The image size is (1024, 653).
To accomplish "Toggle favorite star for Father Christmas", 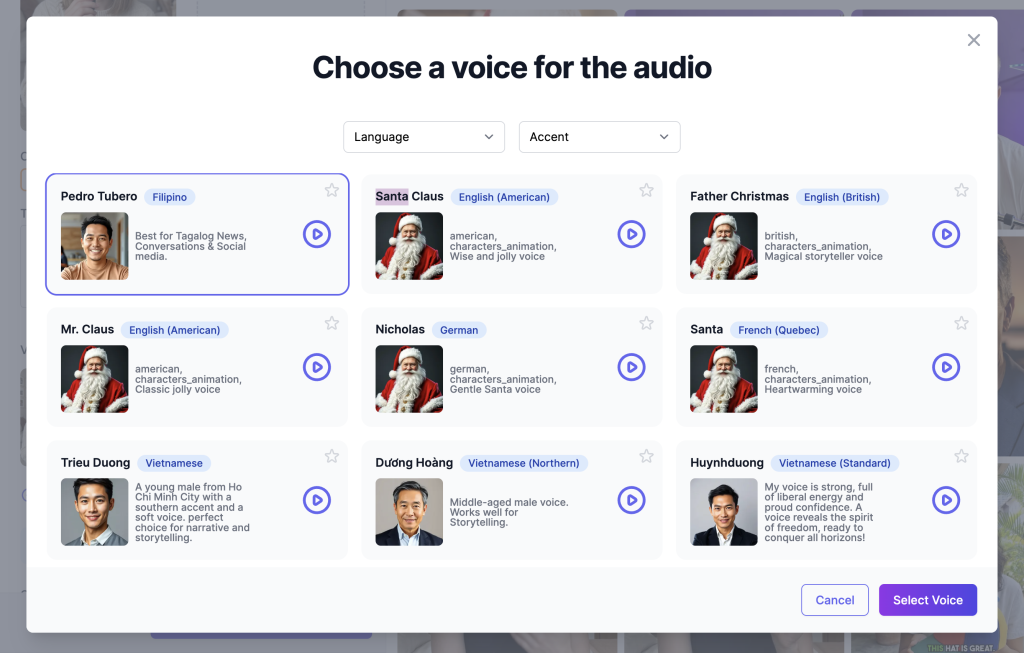I will [961, 190].
